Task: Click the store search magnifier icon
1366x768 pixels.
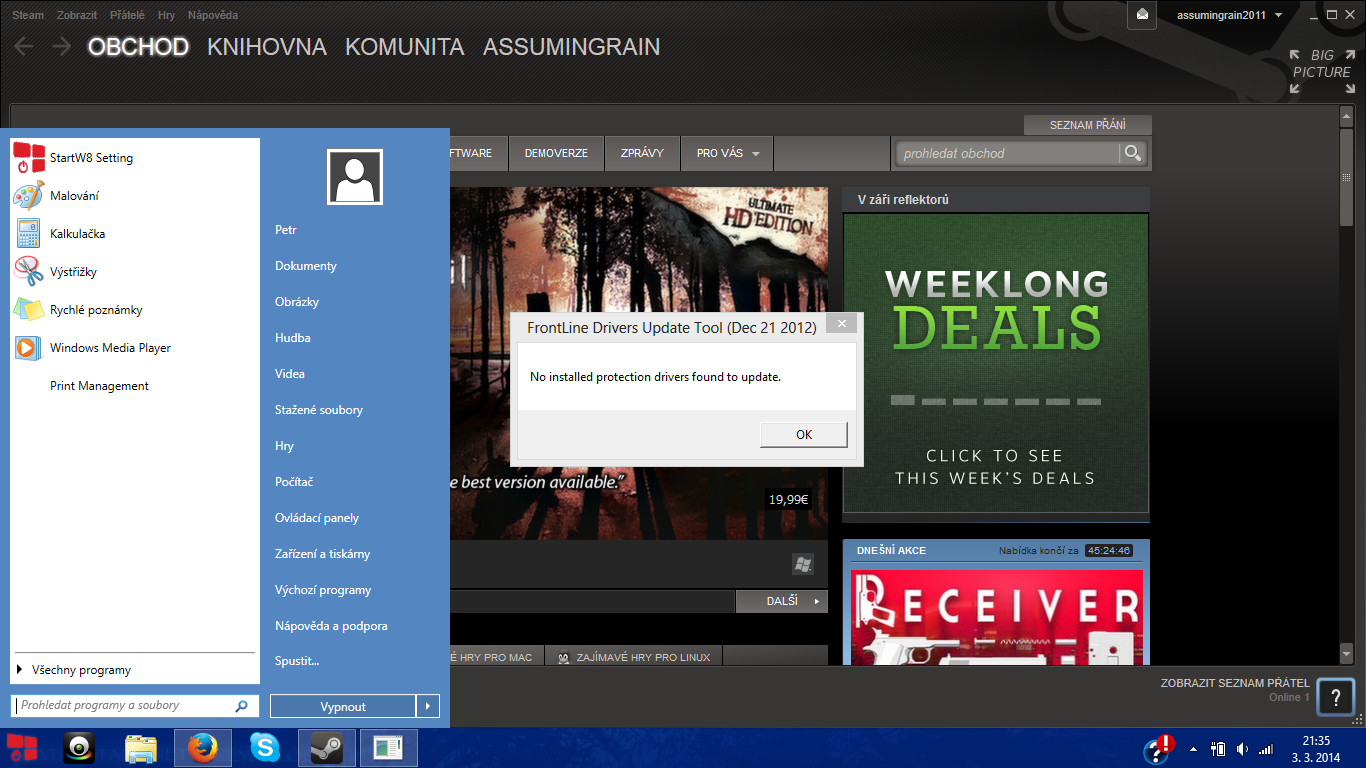Action: (x=1132, y=153)
